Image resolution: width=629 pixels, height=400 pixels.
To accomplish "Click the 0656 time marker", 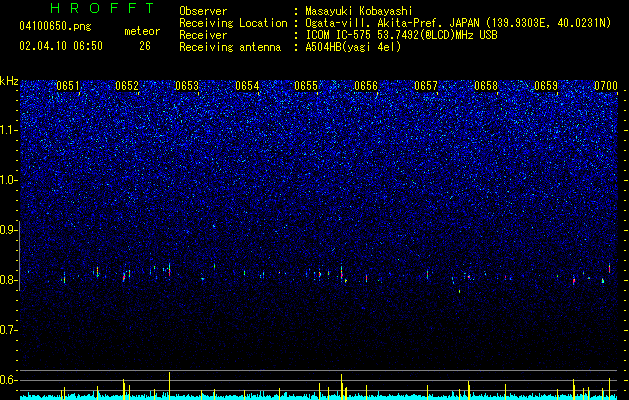I will coord(366,86).
